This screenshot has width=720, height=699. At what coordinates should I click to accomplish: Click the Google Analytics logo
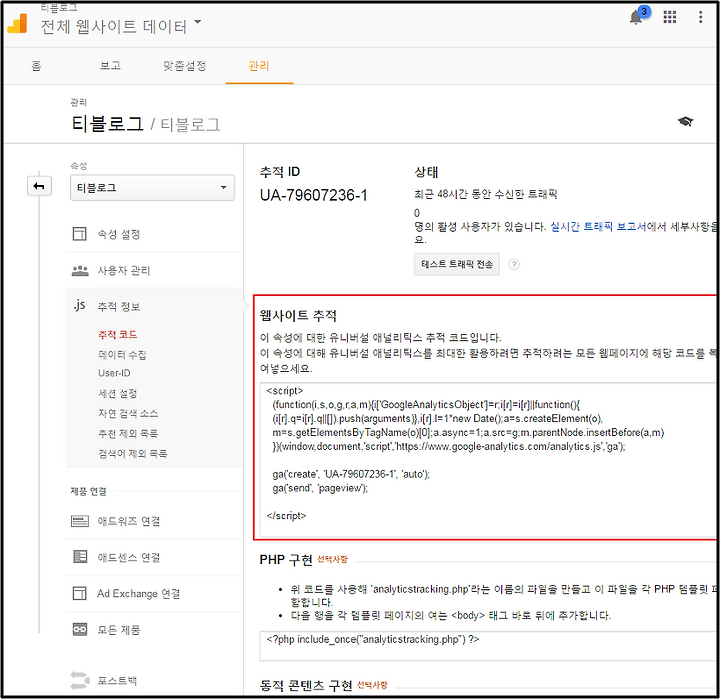click(x=17, y=23)
